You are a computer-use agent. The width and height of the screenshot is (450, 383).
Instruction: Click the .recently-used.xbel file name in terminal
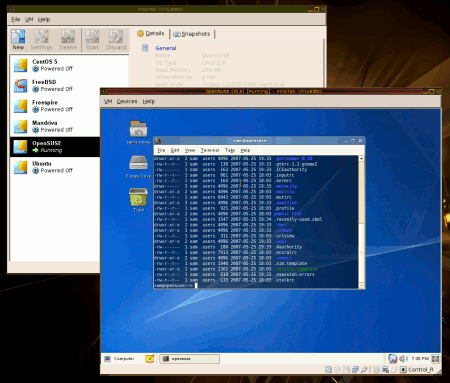click(x=298, y=219)
